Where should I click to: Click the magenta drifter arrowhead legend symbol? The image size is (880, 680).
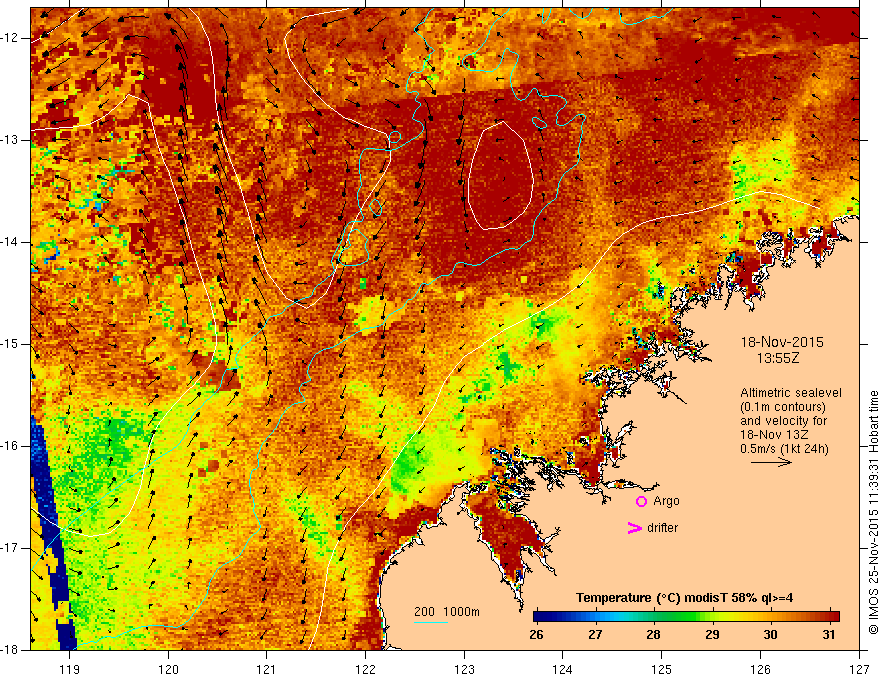coord(634,528)
